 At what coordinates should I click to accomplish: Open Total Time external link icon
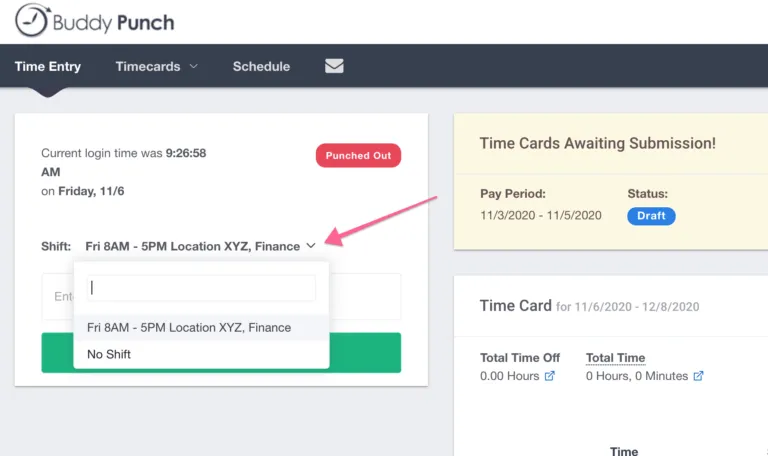[x=698, y=376]
